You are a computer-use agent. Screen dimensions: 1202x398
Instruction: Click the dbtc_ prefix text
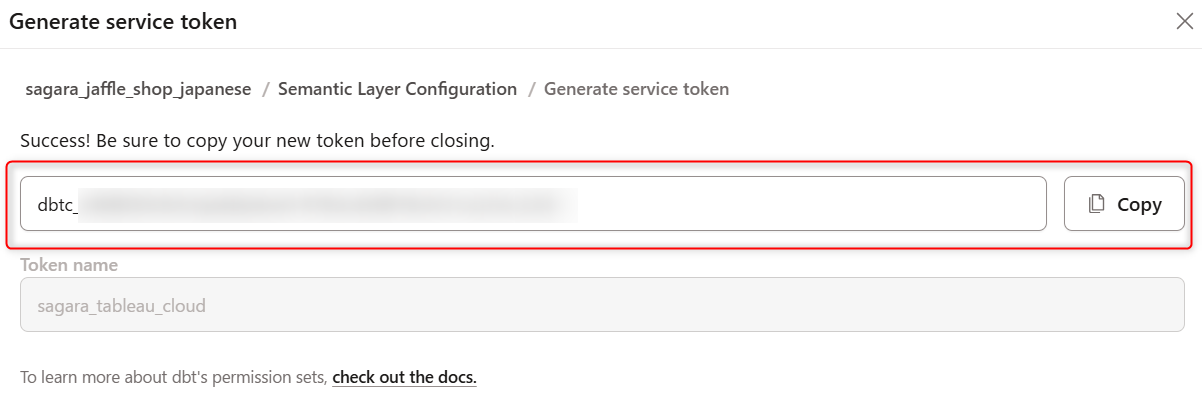tap(58, 204)
